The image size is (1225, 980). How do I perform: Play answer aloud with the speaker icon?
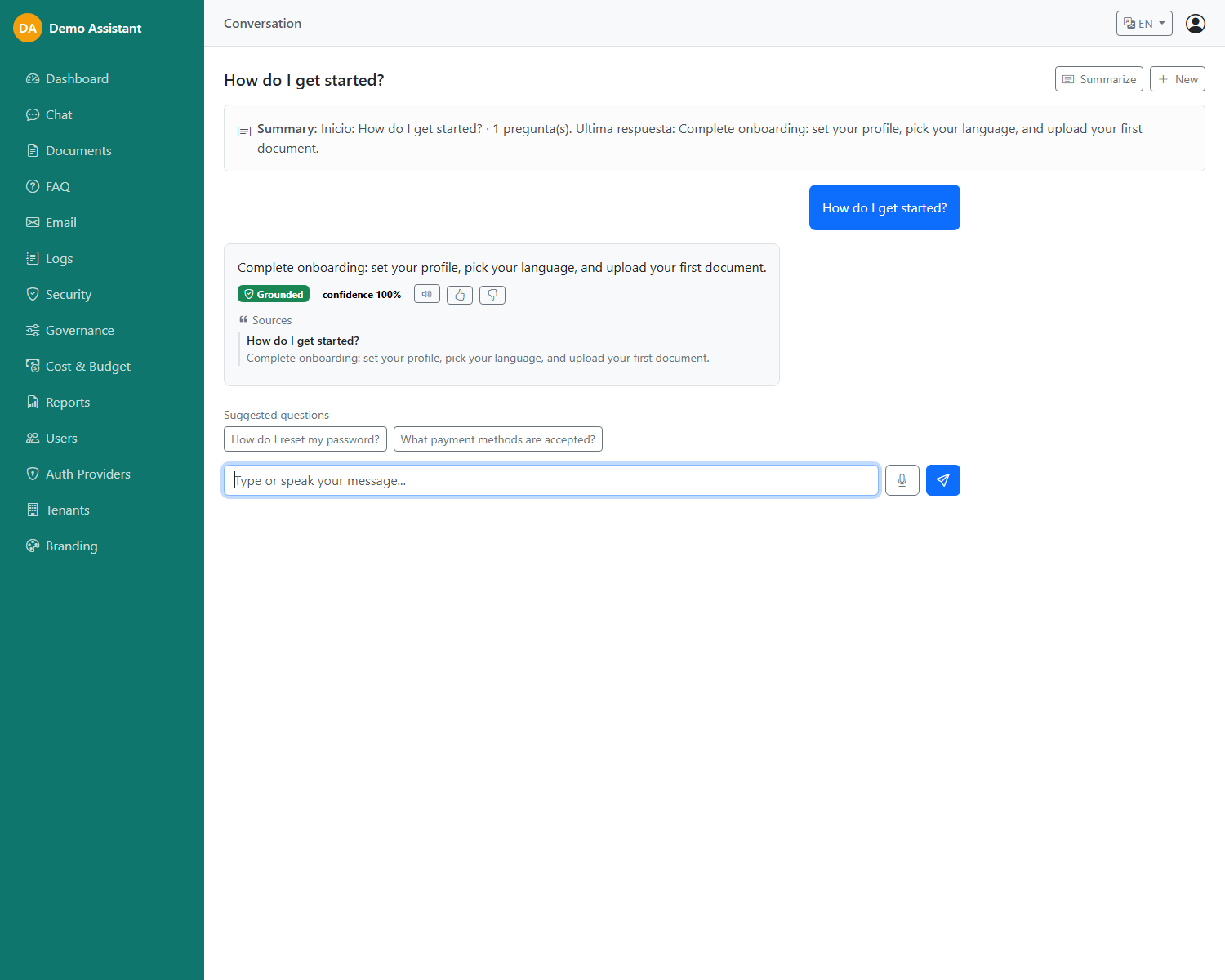pyautogui.click(x=427, y=294)
